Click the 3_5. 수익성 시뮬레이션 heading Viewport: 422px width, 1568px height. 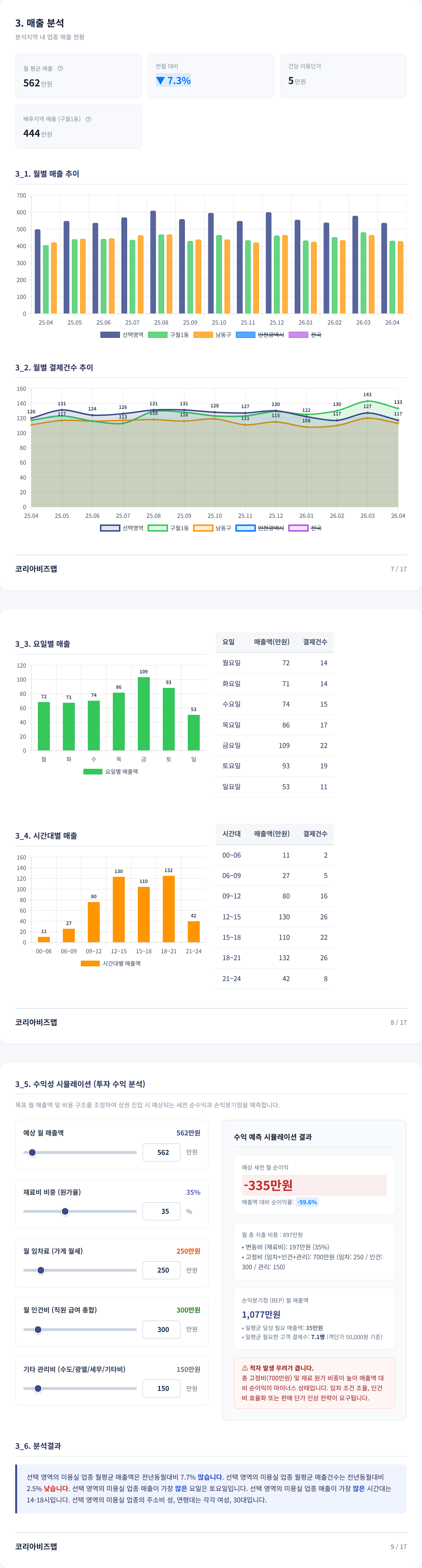click(80, 1084)
